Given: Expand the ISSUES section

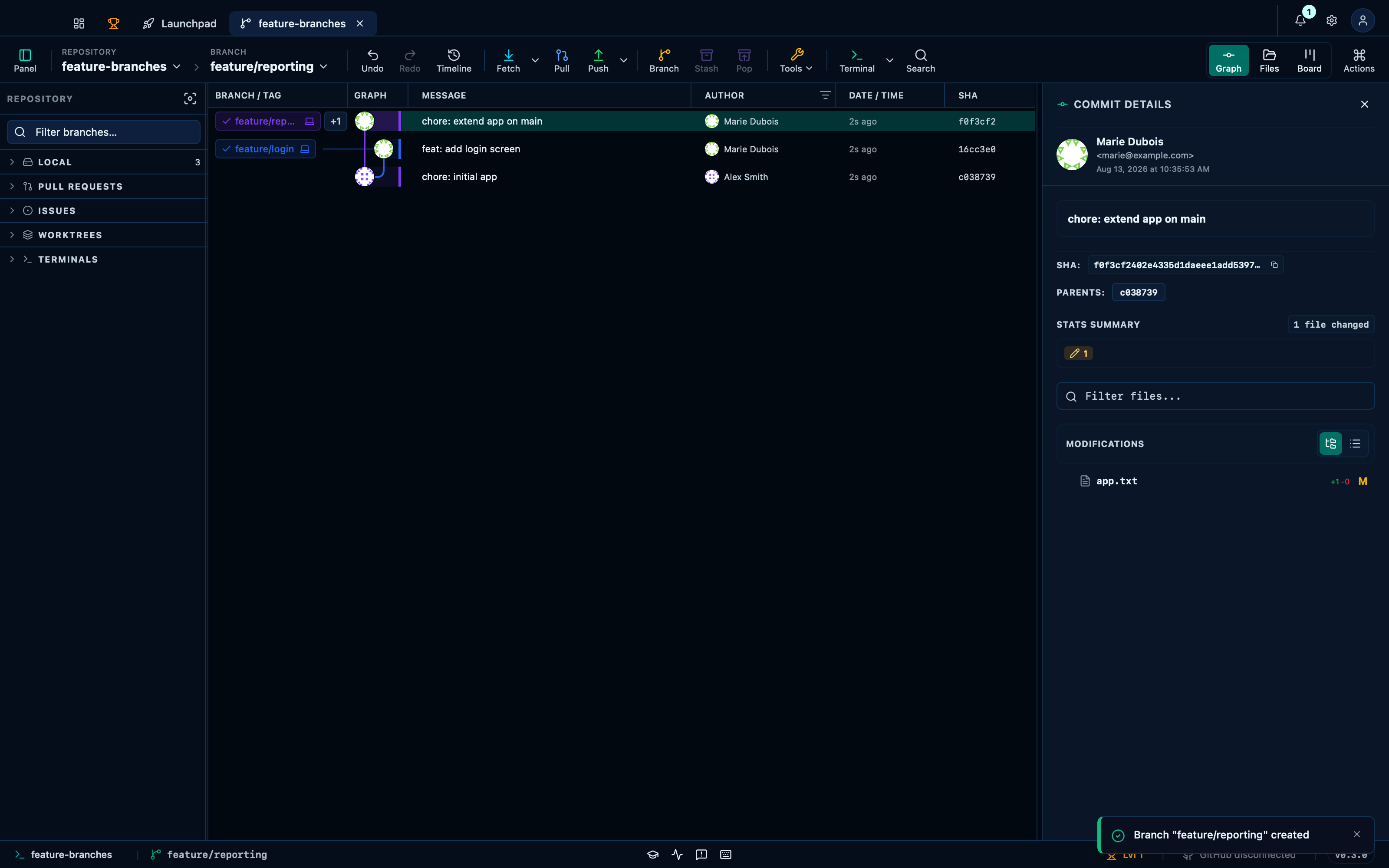Looking at the screenshot, I should coord(104,210).
